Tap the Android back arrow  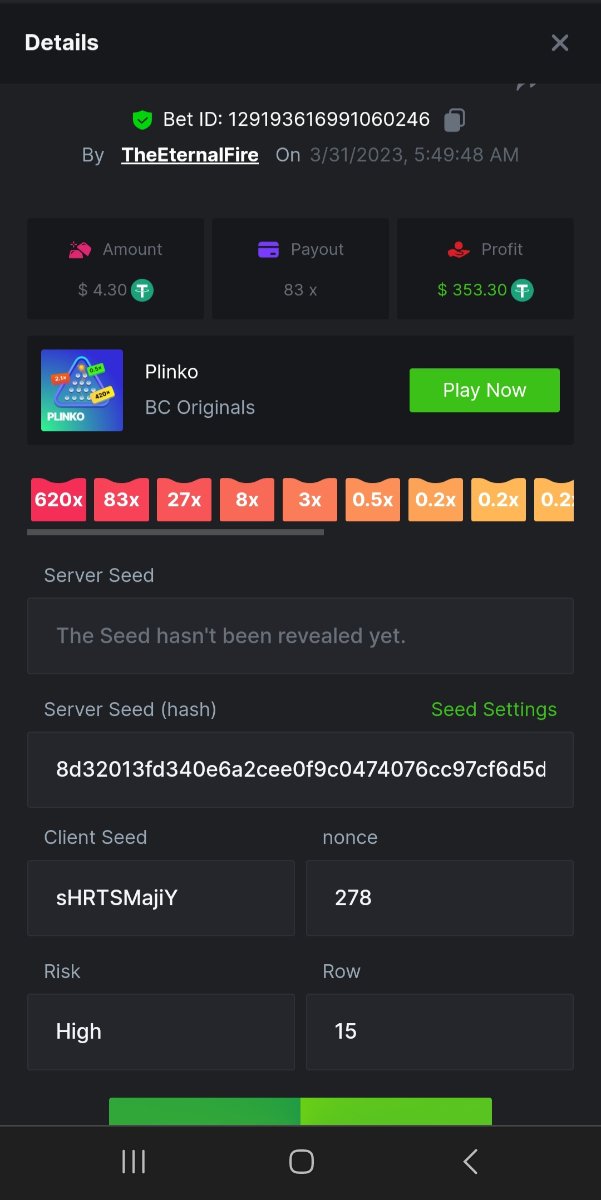pos(470,1161)
